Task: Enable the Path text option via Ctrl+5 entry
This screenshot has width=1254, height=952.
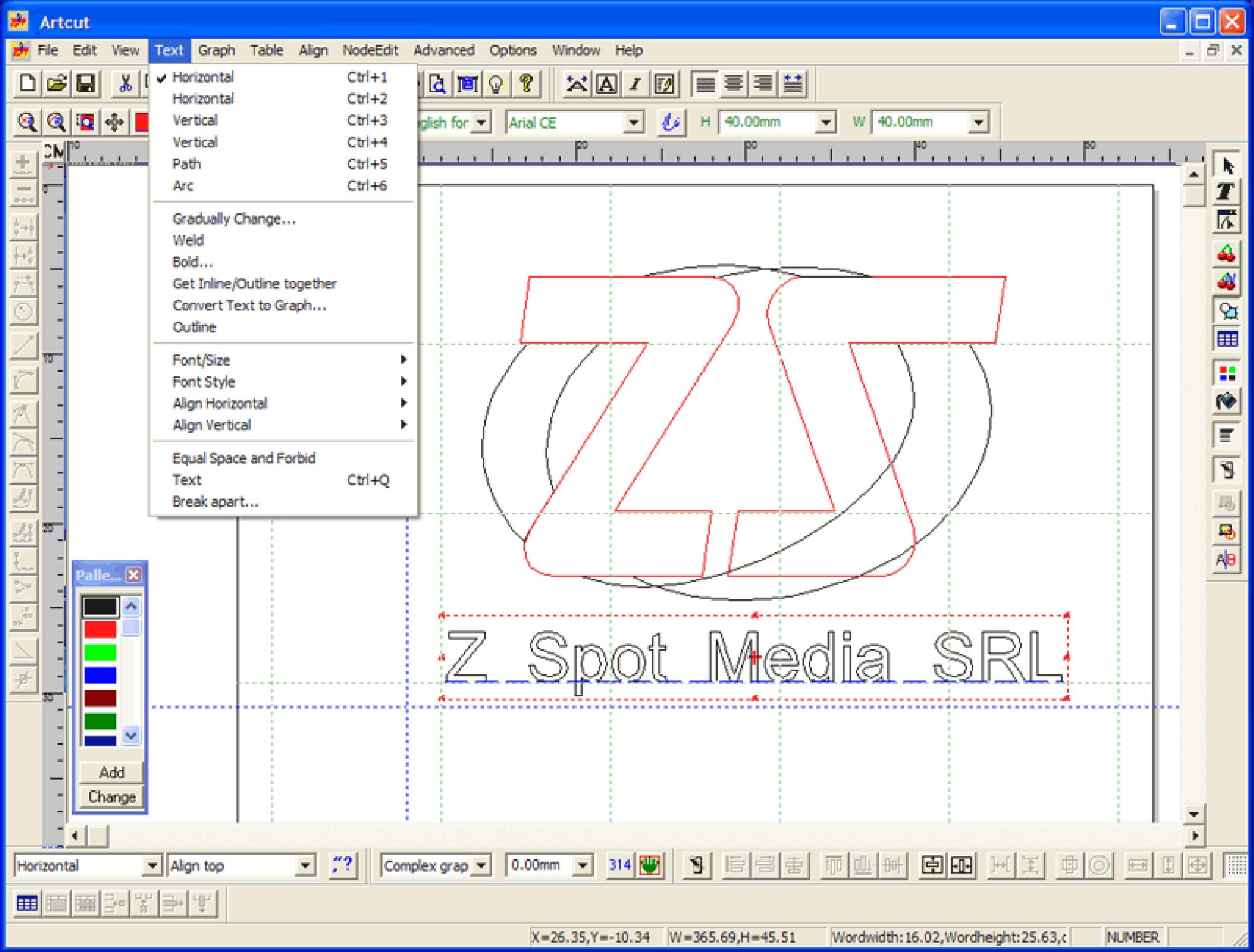Action: click(x=186, y=164)
